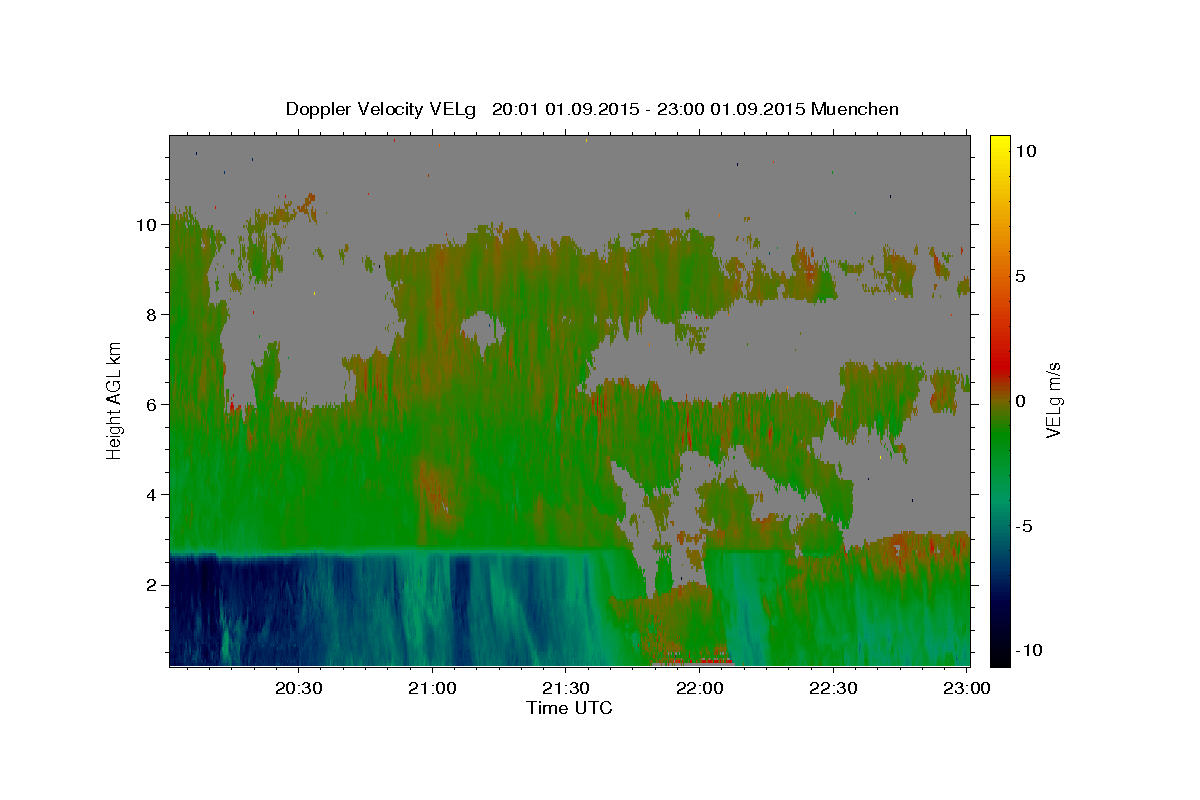Click the 23:00 time tick label
This screenshot has width=1200, height=800.
click(x=968, y=688)
